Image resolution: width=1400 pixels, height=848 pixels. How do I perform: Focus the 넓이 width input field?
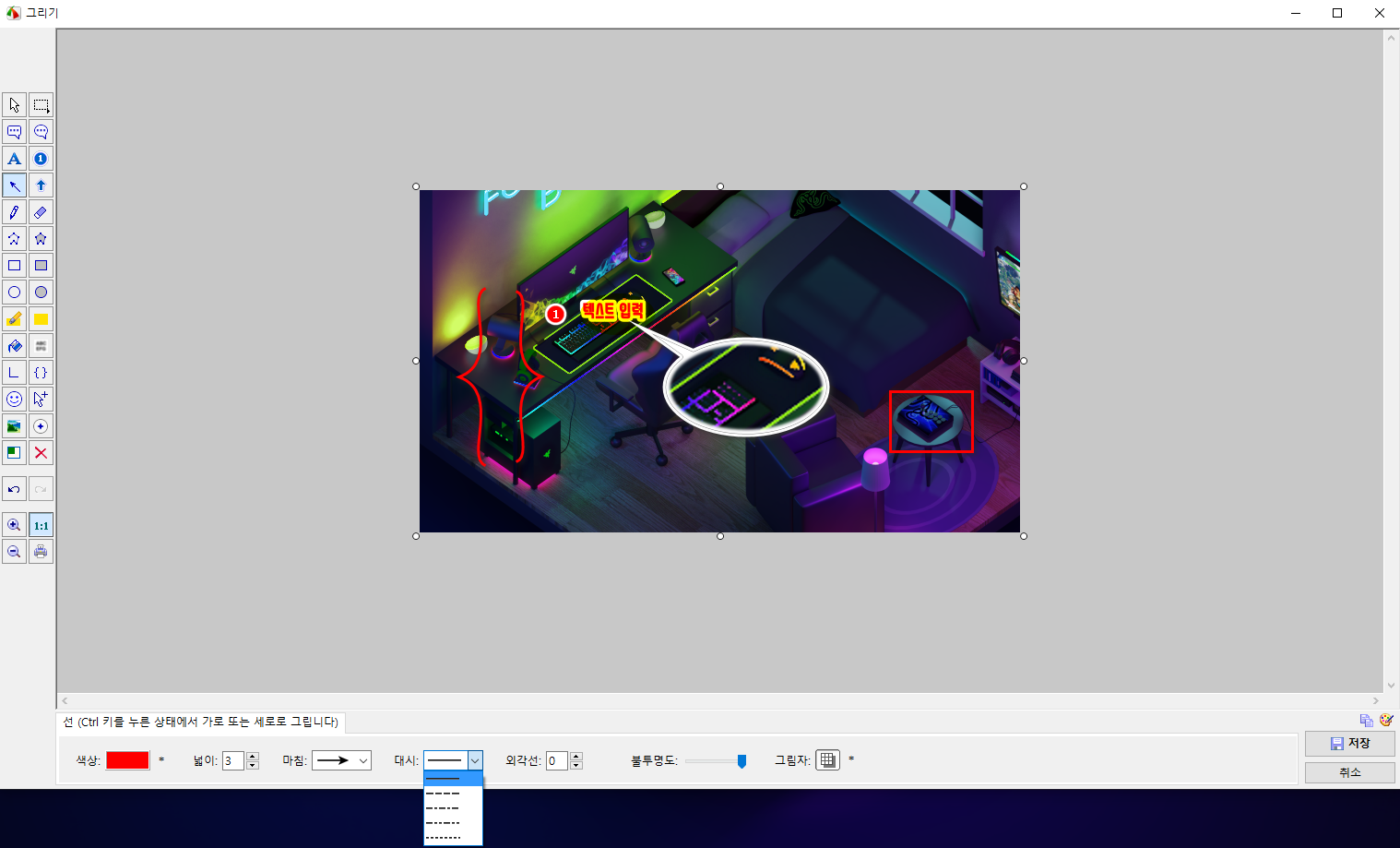click(233, 760)
